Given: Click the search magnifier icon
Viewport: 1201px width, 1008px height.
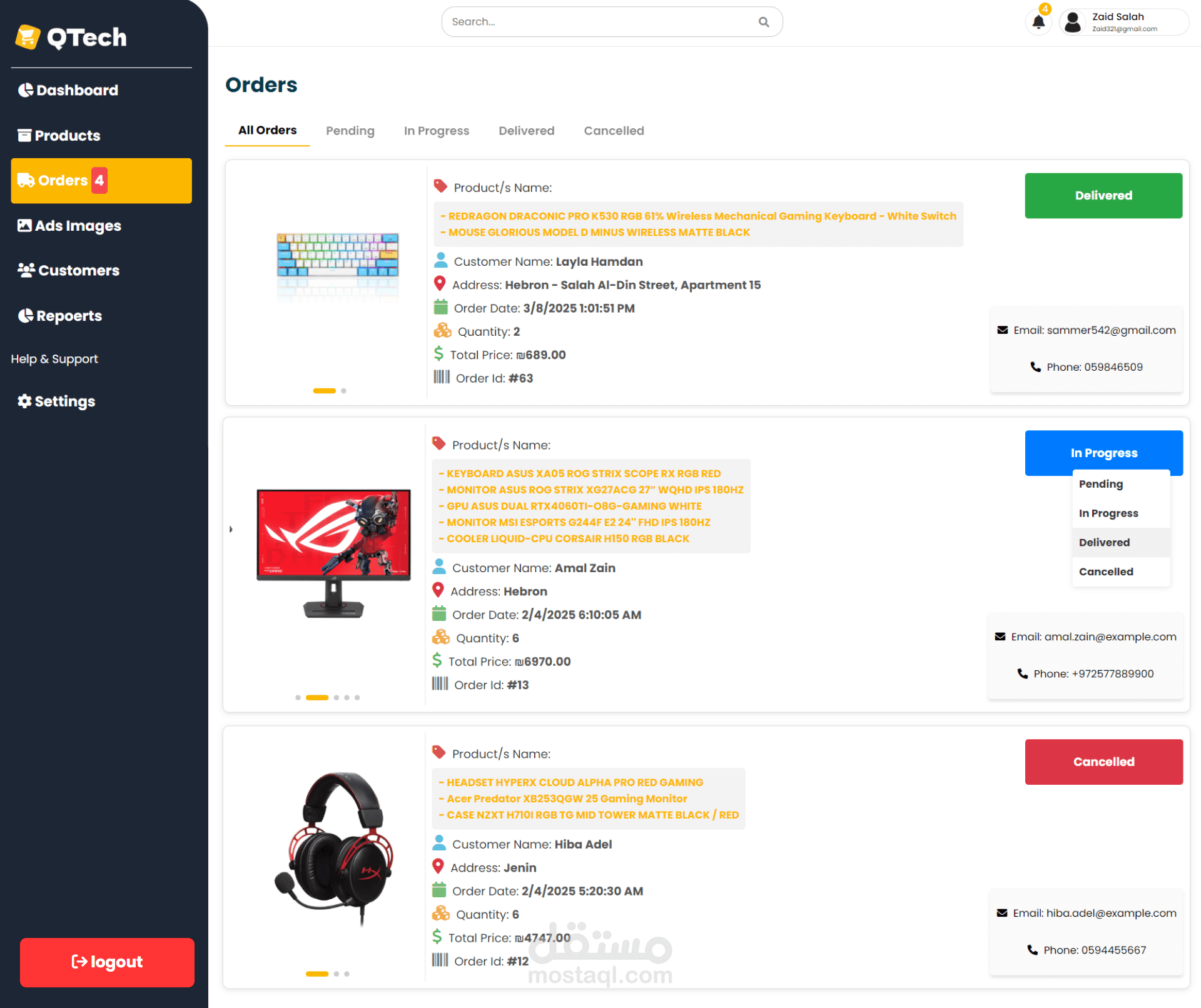Looking at the screenshot, I should coord(764,22).
